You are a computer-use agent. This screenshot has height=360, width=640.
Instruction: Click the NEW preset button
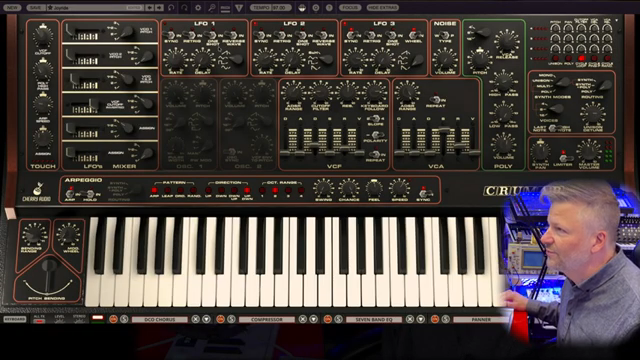pos(12,7)
